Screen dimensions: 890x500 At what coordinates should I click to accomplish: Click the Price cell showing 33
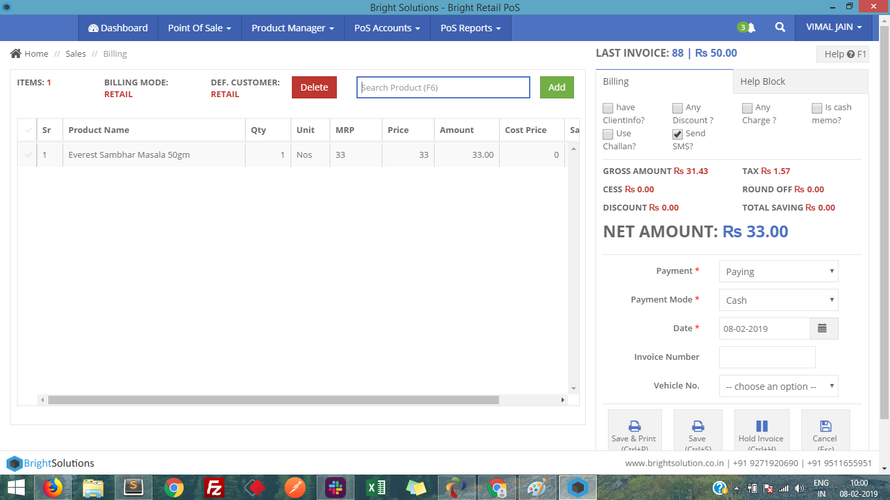click(x=408, y=155)
